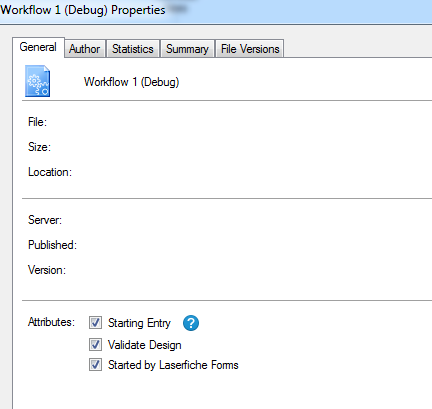Click the Size: field label

[39, 147]
